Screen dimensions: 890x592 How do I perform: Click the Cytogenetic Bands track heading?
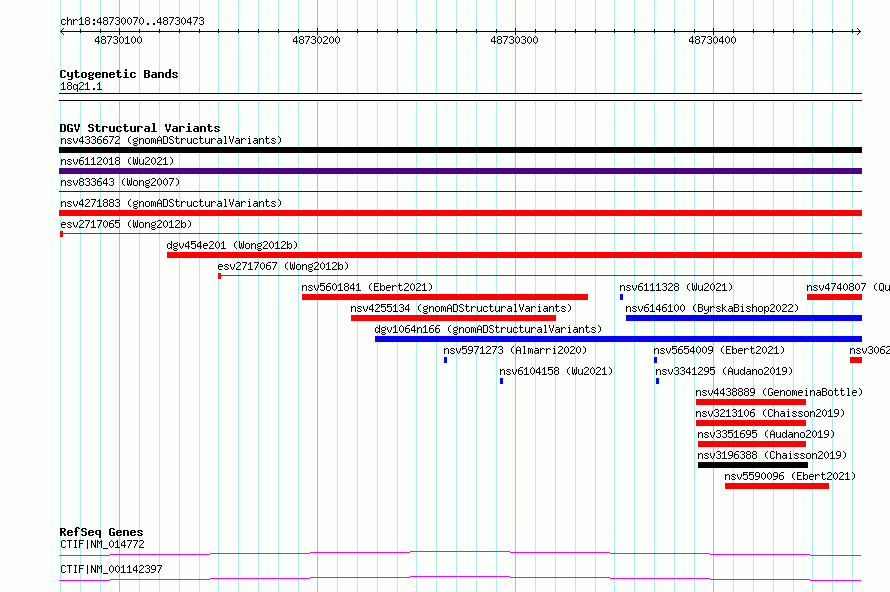pos(119,74)
